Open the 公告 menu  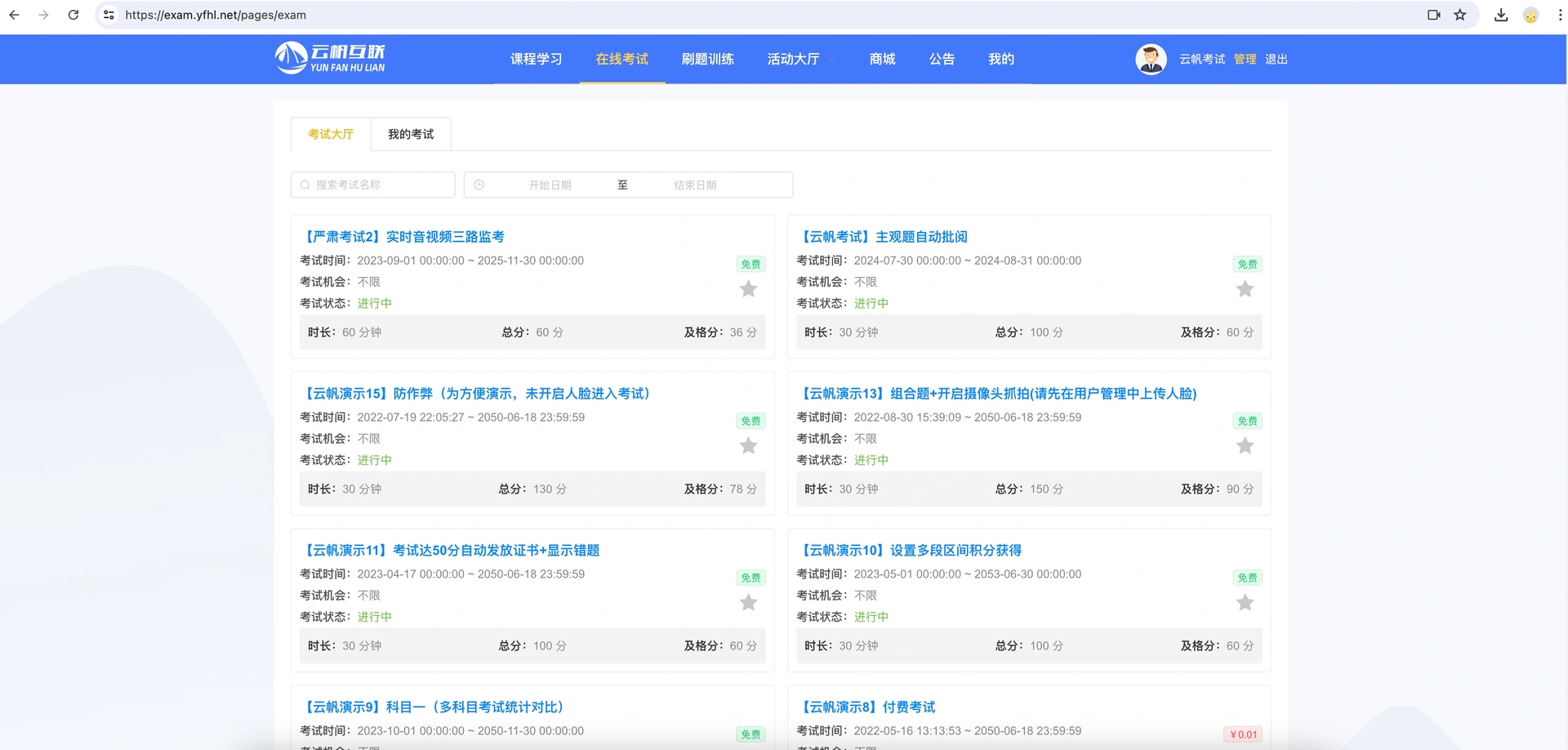click(942, 59)
